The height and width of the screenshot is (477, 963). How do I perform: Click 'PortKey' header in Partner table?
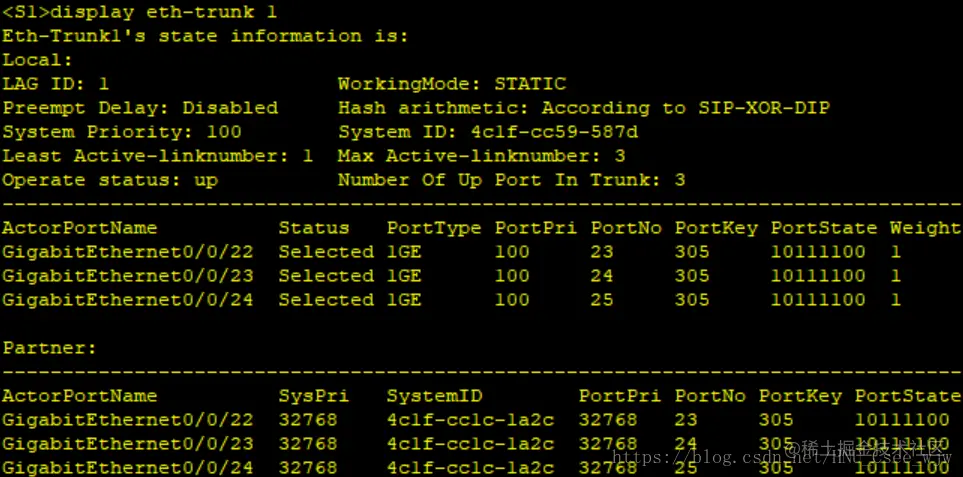(x=801, y=397)
